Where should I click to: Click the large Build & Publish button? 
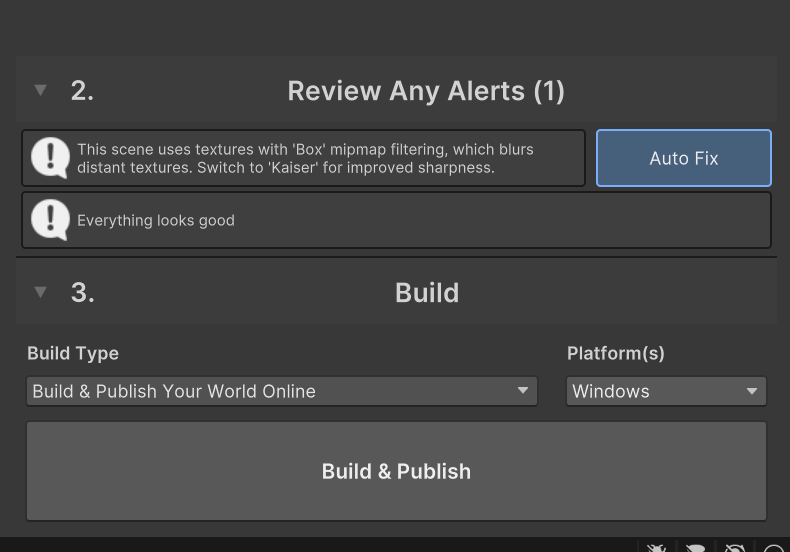[397, 471]
